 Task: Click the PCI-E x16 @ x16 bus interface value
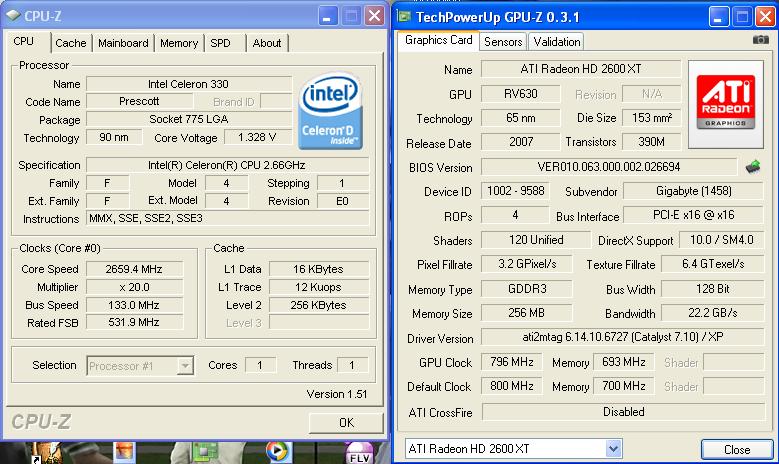[694, 215]
